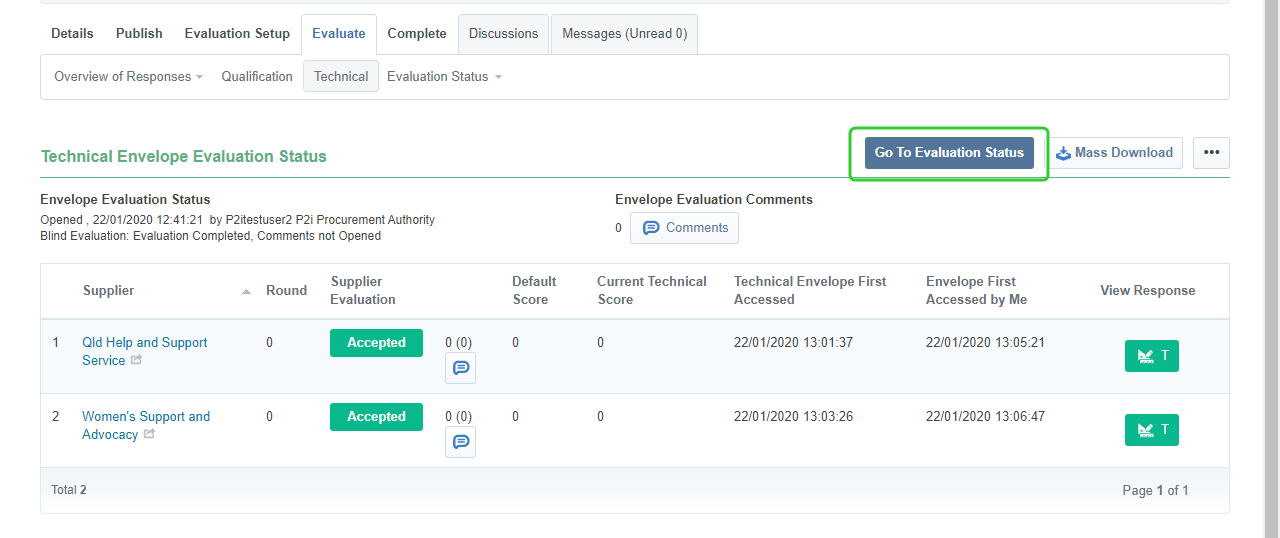Open technical response for Women's Support and Advocacy

(x=1151, y=430)
